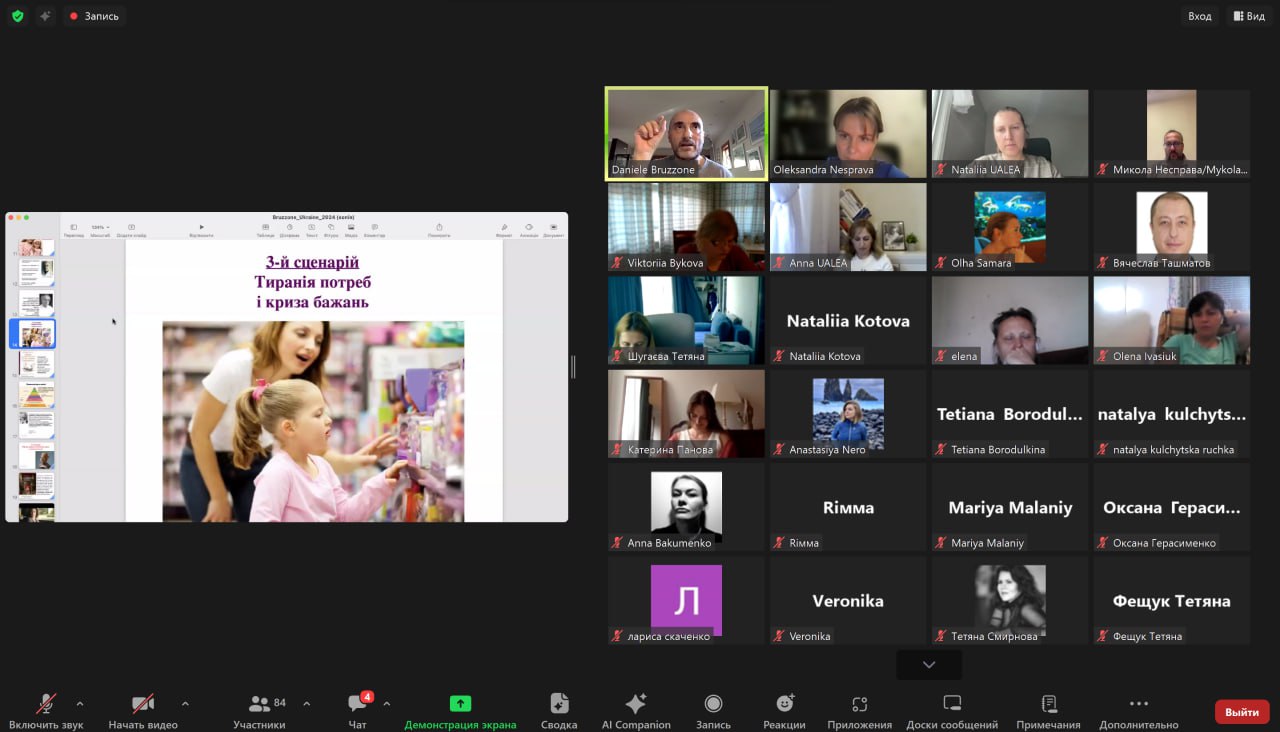Click the Sign in (Вход) button

click(x=1199, y=16)
